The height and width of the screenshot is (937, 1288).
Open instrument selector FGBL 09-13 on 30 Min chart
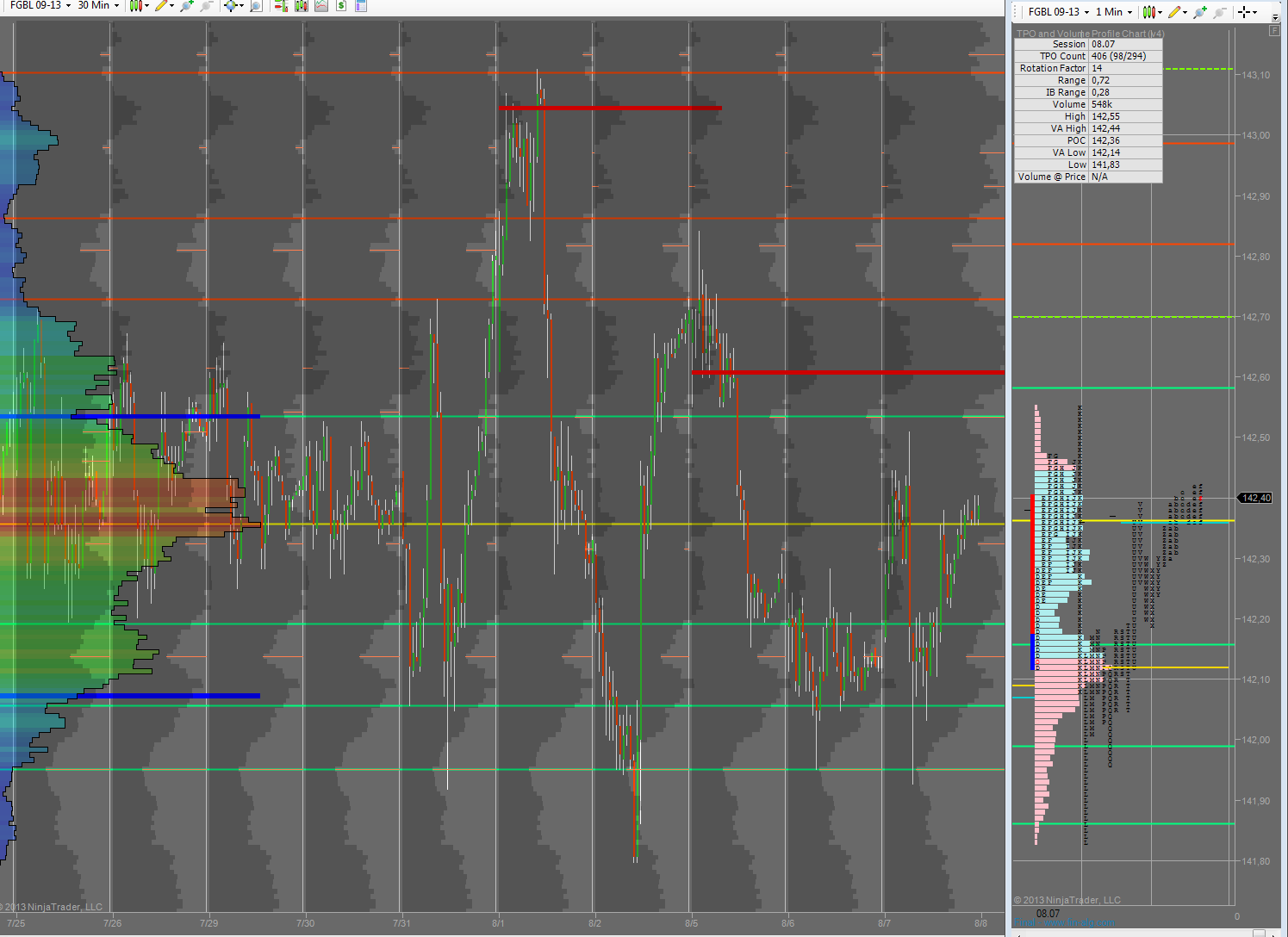click(40, 6)
